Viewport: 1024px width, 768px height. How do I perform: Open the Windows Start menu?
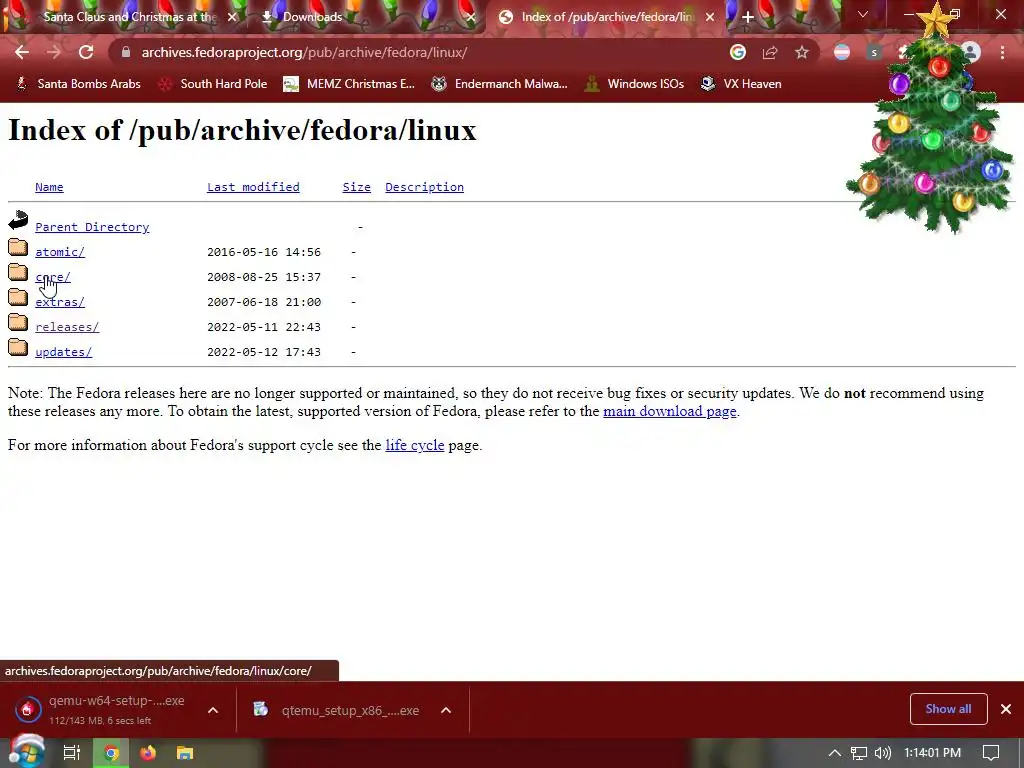pos(27,752)
